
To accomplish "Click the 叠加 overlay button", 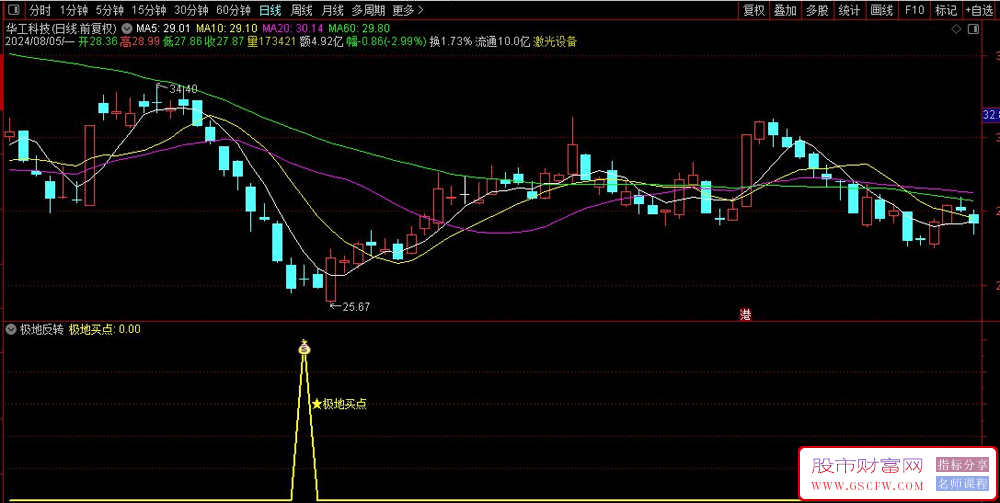I will click(x=785, y=10).
